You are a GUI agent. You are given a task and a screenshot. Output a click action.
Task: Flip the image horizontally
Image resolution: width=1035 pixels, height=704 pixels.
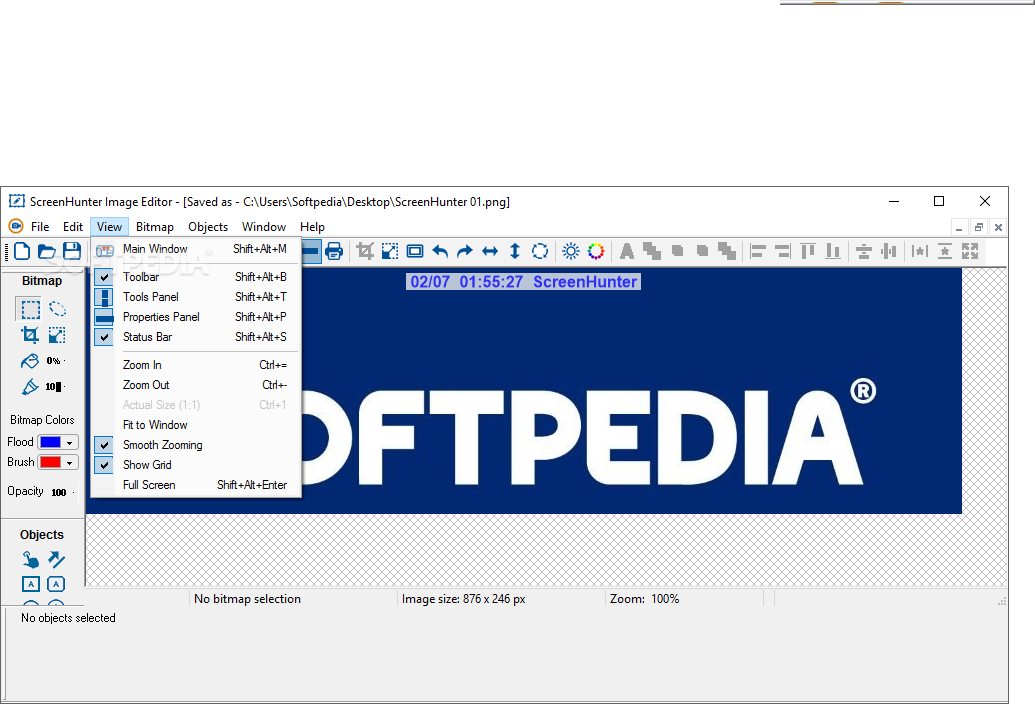click(x=490, y=251)
